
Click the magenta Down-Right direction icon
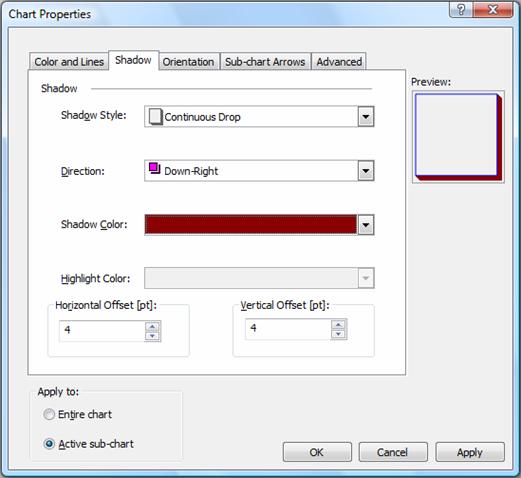pos(155,169)
